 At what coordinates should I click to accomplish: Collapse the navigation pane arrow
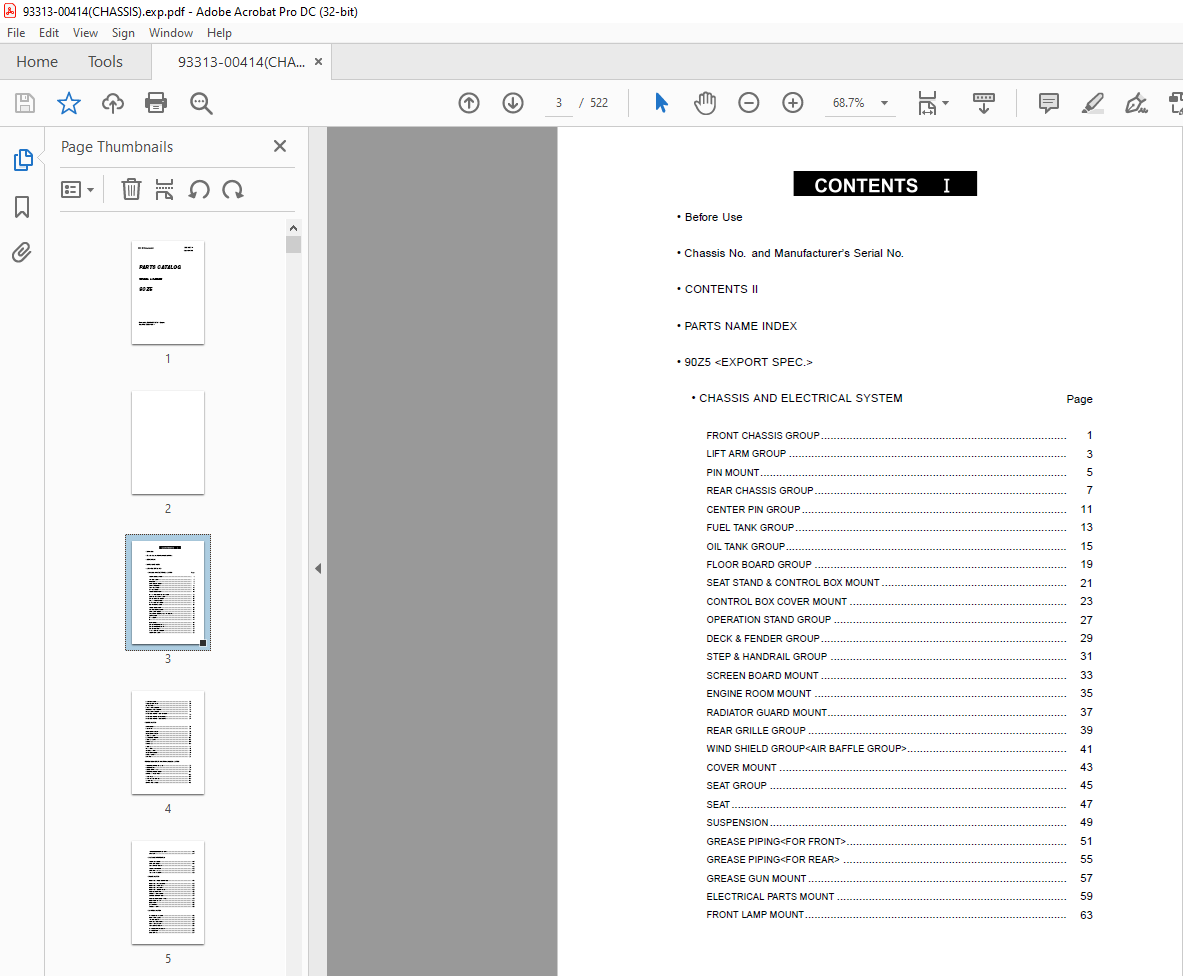point(318,568)
